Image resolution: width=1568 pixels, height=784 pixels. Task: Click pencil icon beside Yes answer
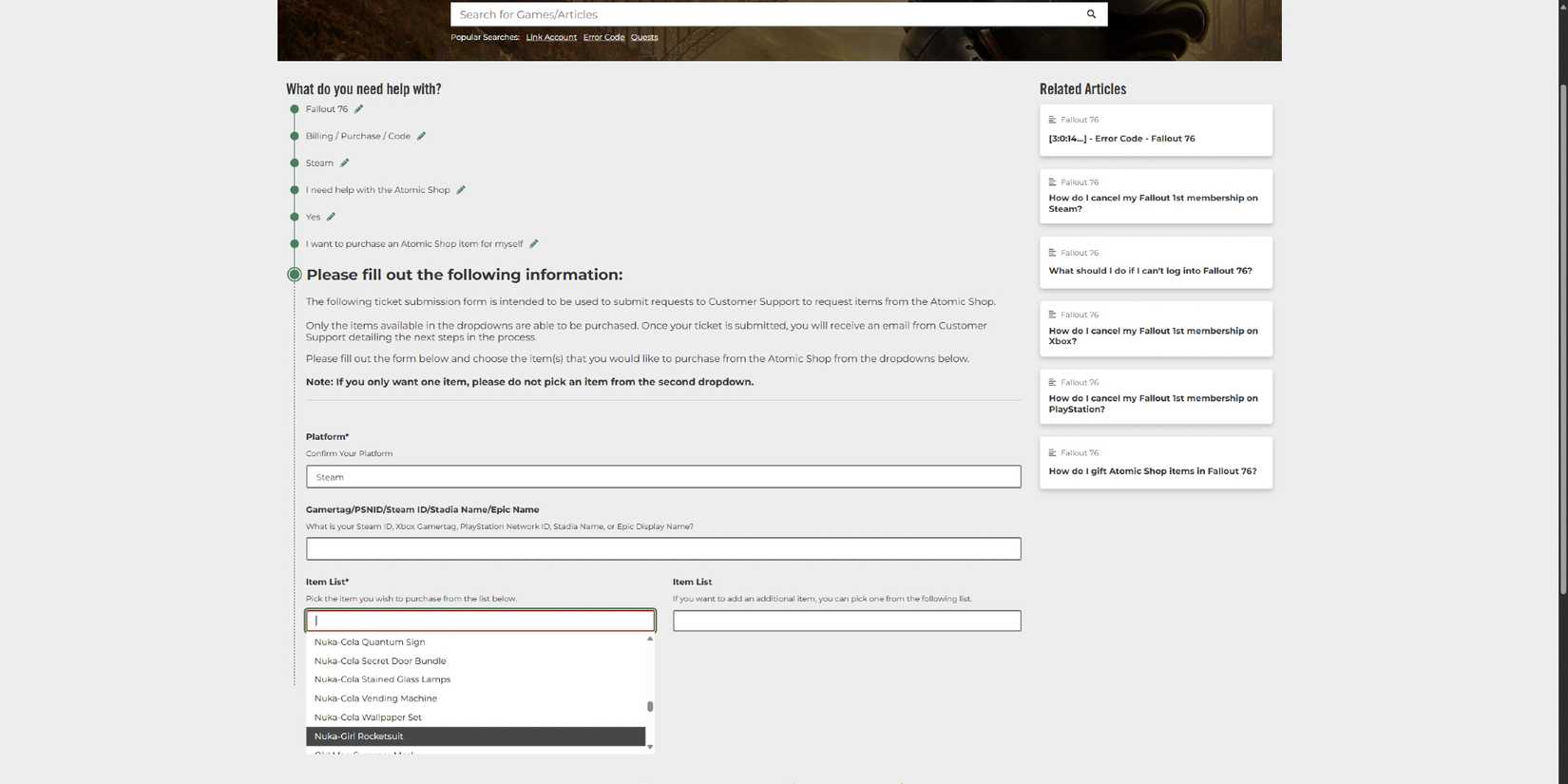[x=331, y=218]
